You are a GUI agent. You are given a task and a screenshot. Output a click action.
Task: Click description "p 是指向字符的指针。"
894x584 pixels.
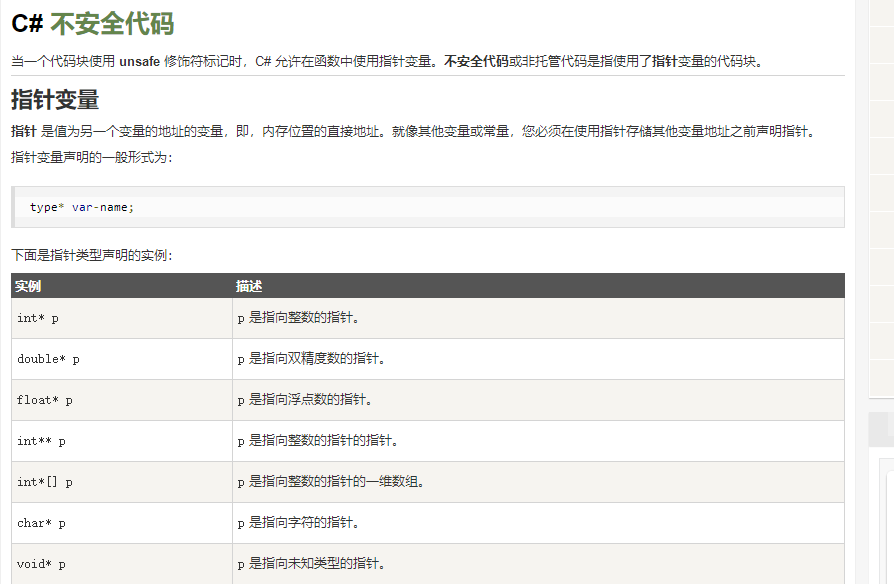[x=298, y=523]
